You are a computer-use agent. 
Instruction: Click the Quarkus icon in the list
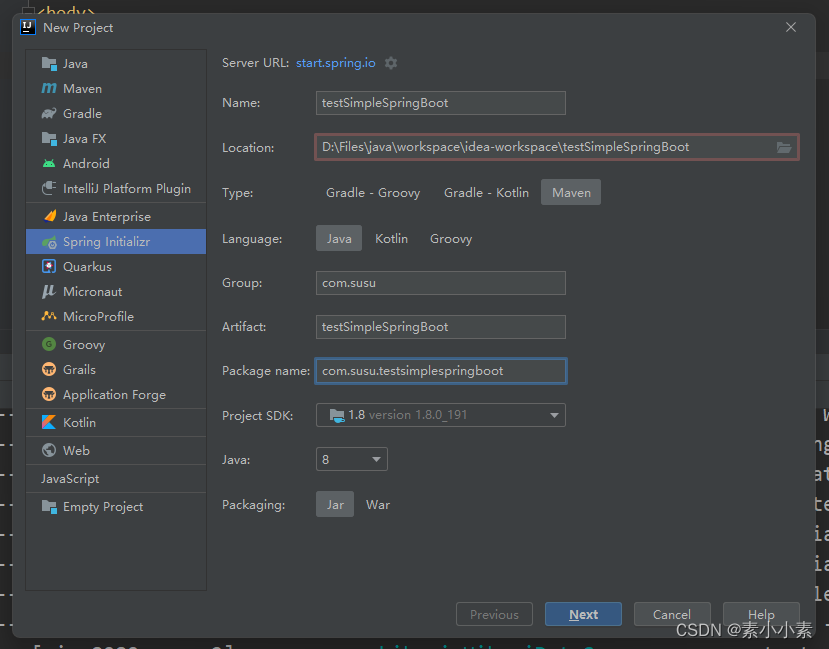click(x=49, y=266)
